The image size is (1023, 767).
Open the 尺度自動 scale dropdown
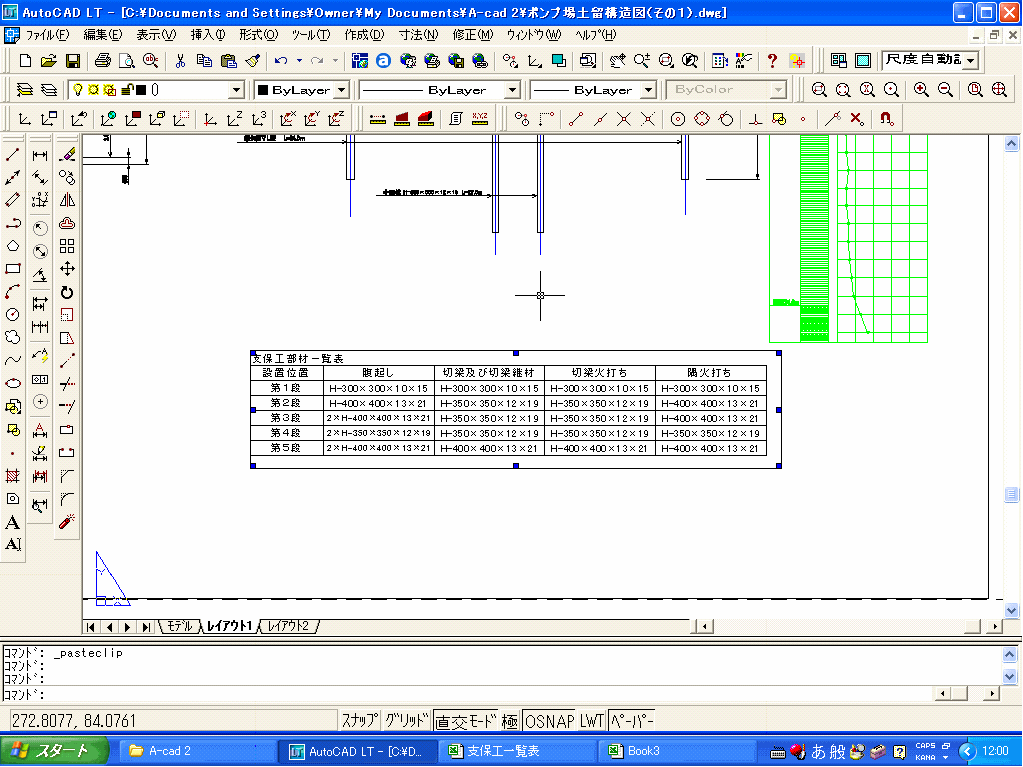point(971,61)
